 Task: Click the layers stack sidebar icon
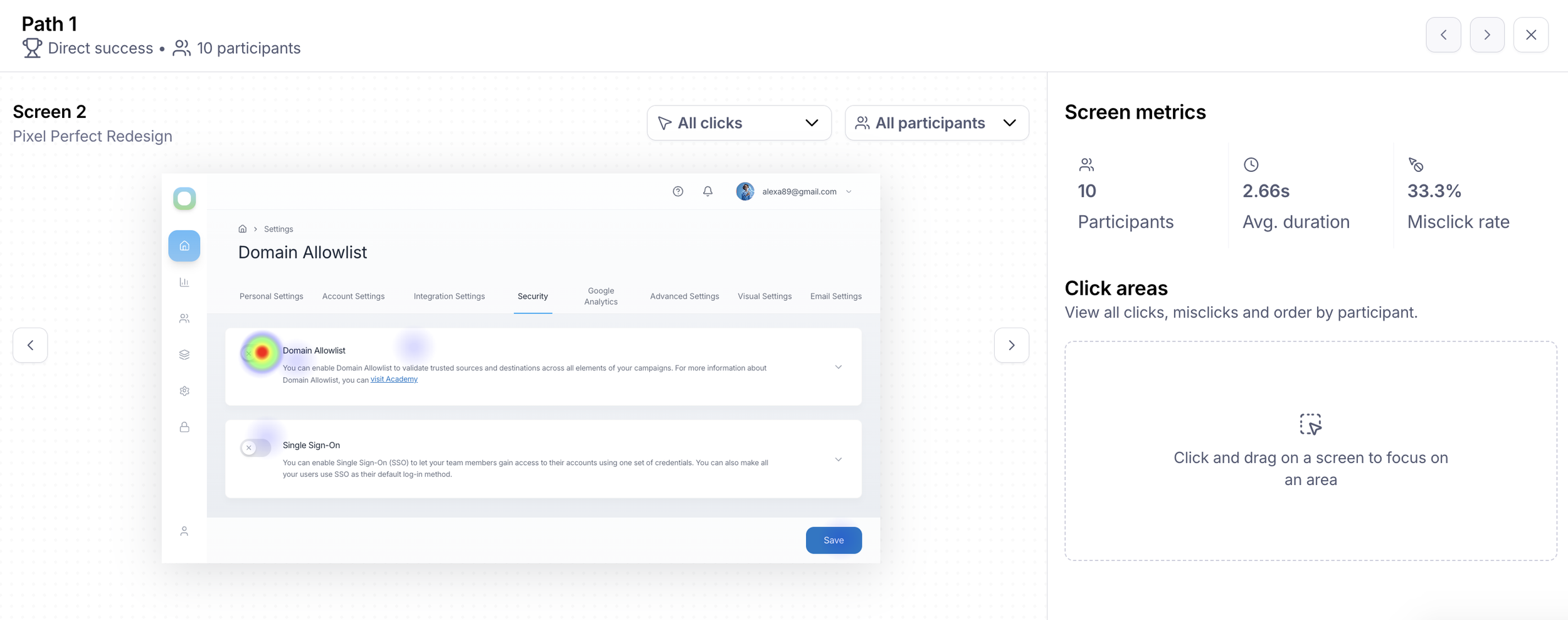[184, 355]
